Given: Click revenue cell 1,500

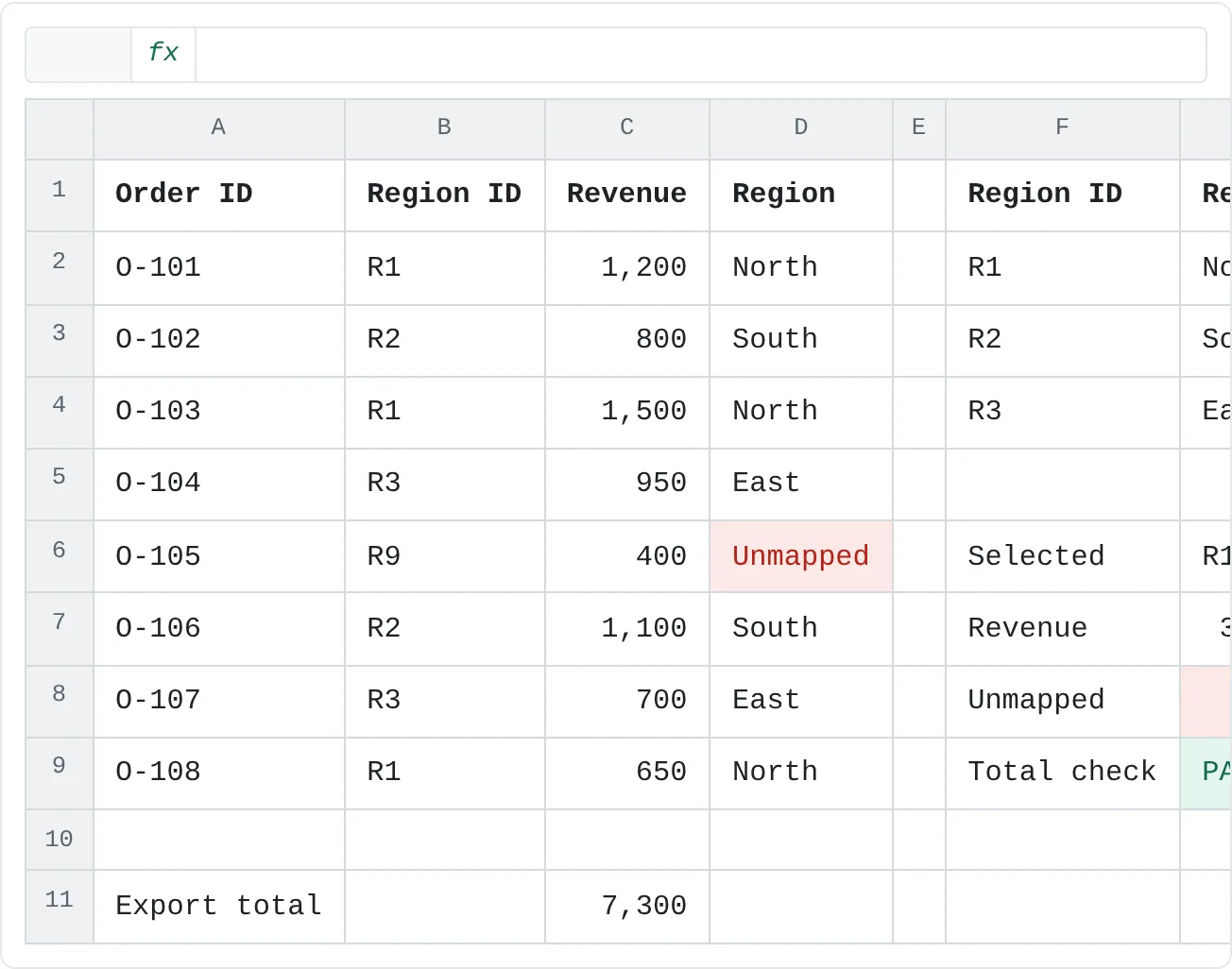Looking at the screenshot, I should [x=627, y=412].
